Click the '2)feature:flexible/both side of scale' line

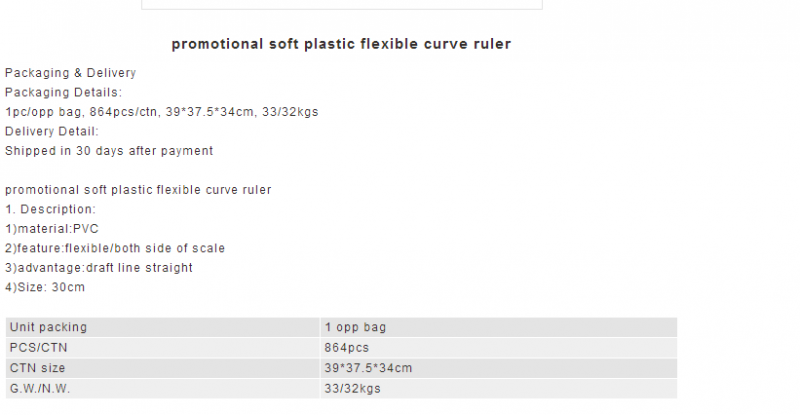115,248
